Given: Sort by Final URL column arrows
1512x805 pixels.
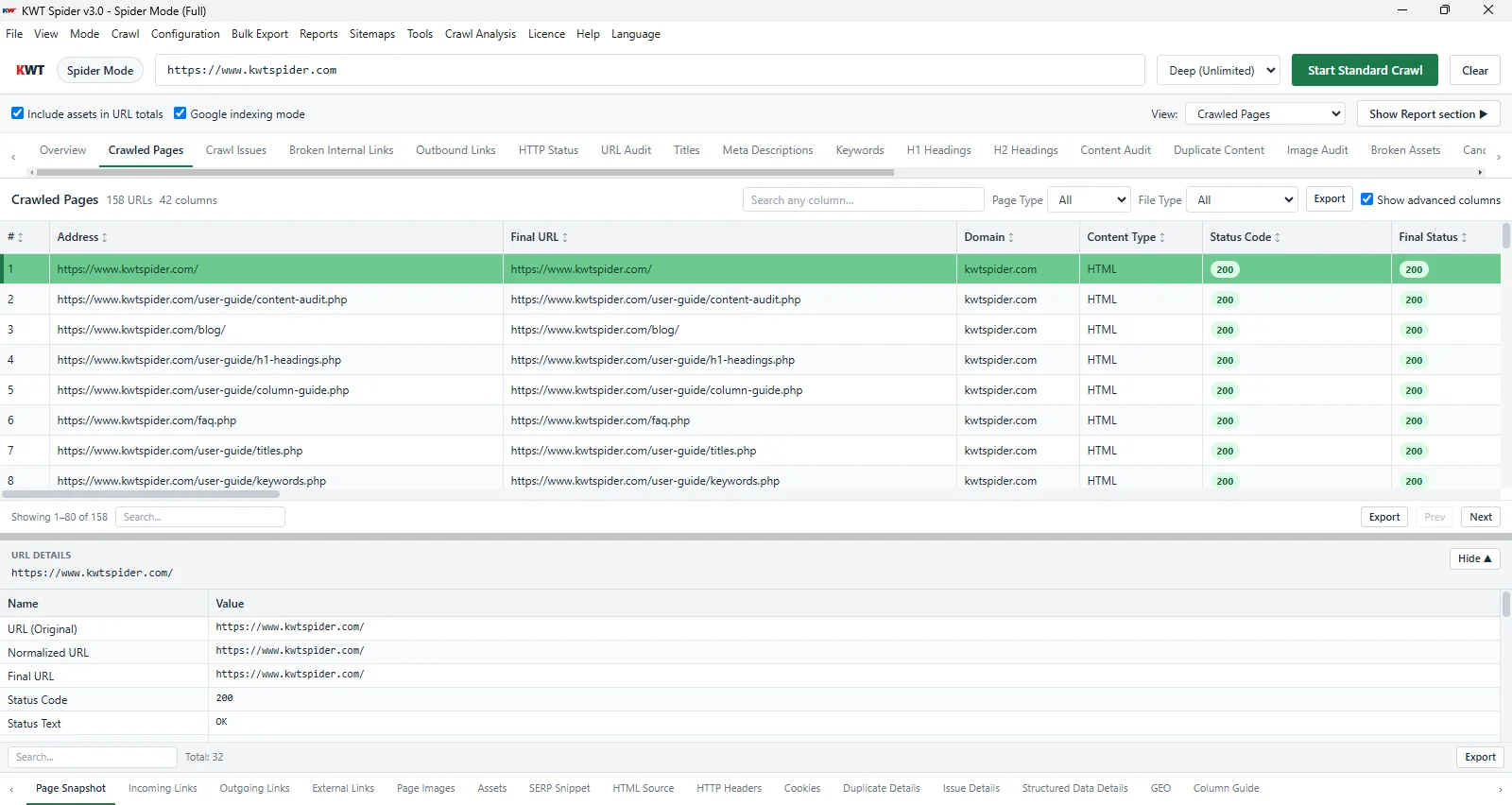Looking at the screenshot, I should pos(565,237).
